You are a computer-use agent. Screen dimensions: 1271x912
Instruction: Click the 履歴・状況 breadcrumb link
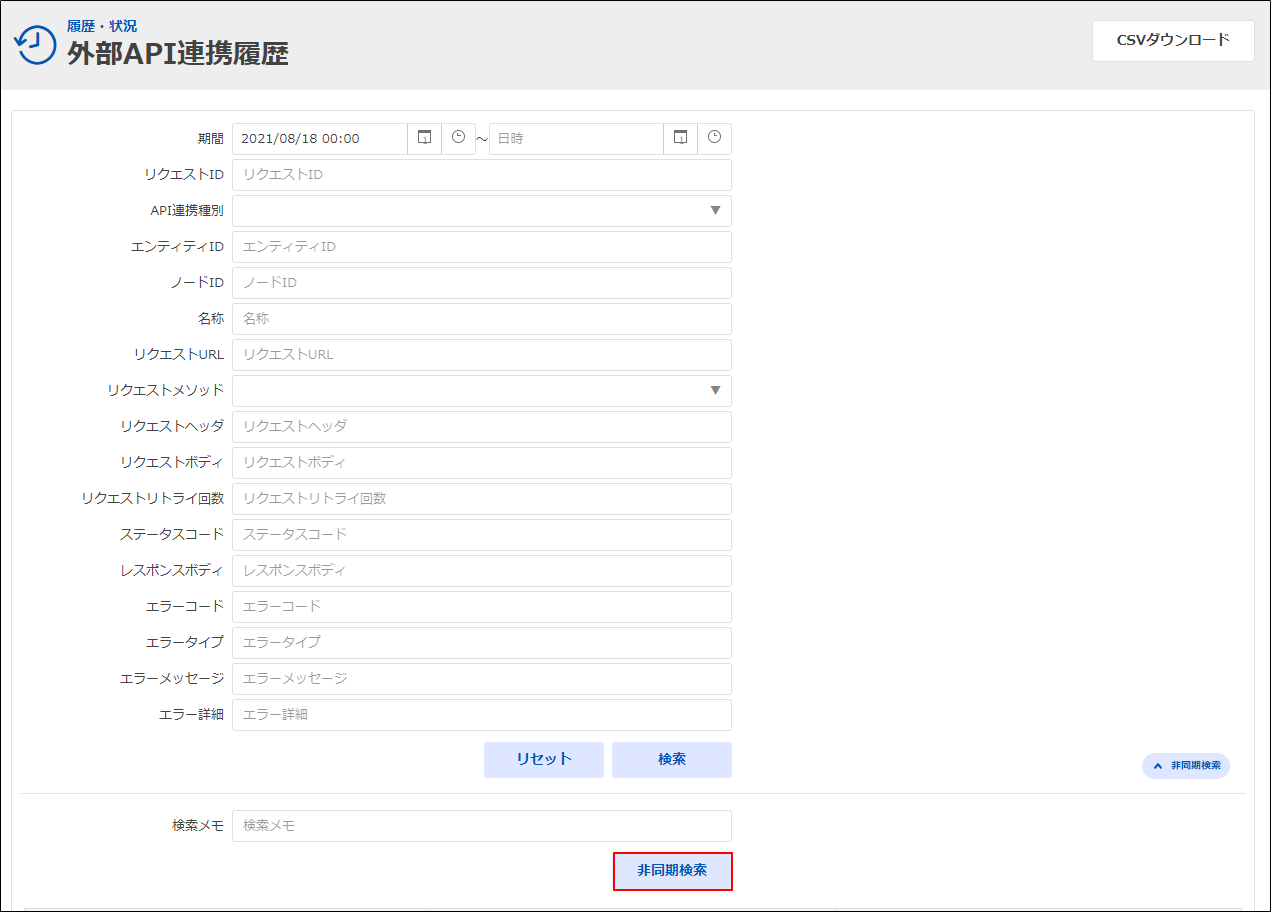(102, 26)
